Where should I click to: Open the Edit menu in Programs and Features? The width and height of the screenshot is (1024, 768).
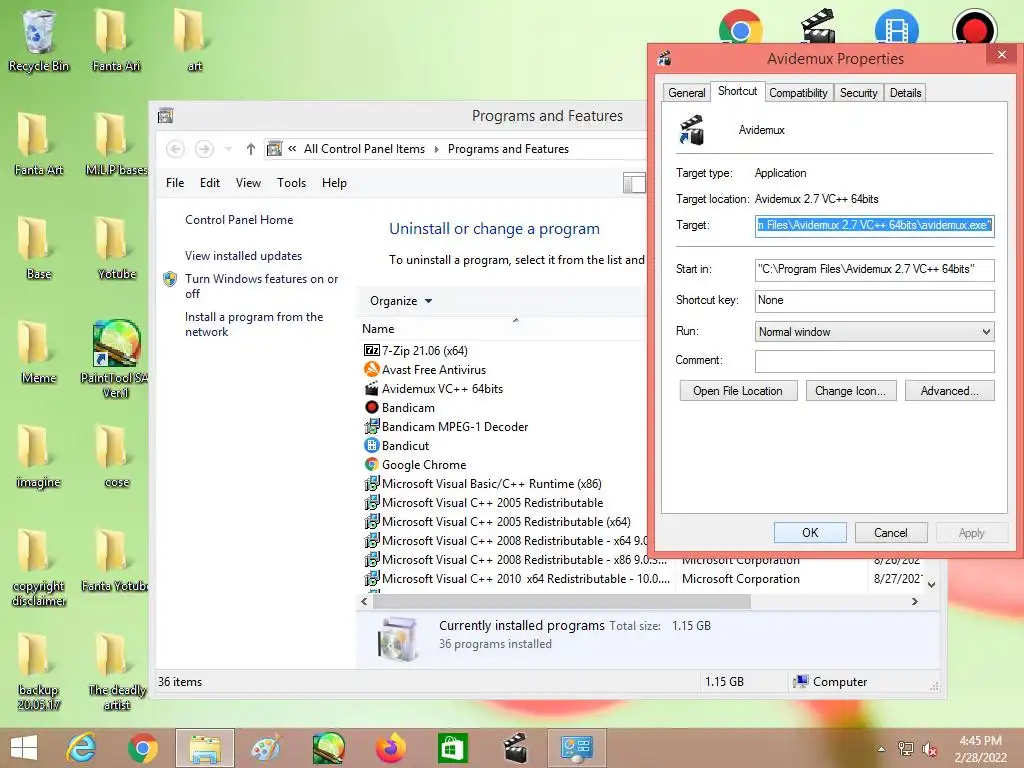pos(210,183)
